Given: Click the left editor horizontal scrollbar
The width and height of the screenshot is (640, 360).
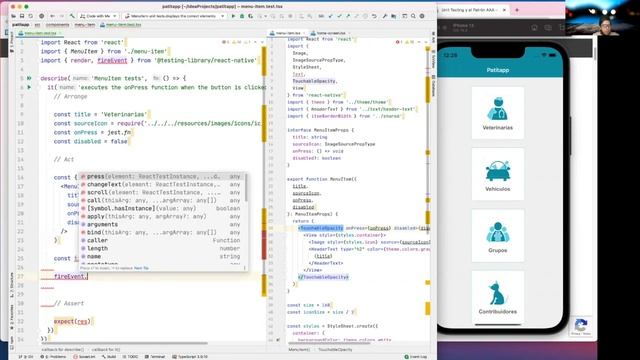Looking at the screenshot, I should [x=124, y=343].
